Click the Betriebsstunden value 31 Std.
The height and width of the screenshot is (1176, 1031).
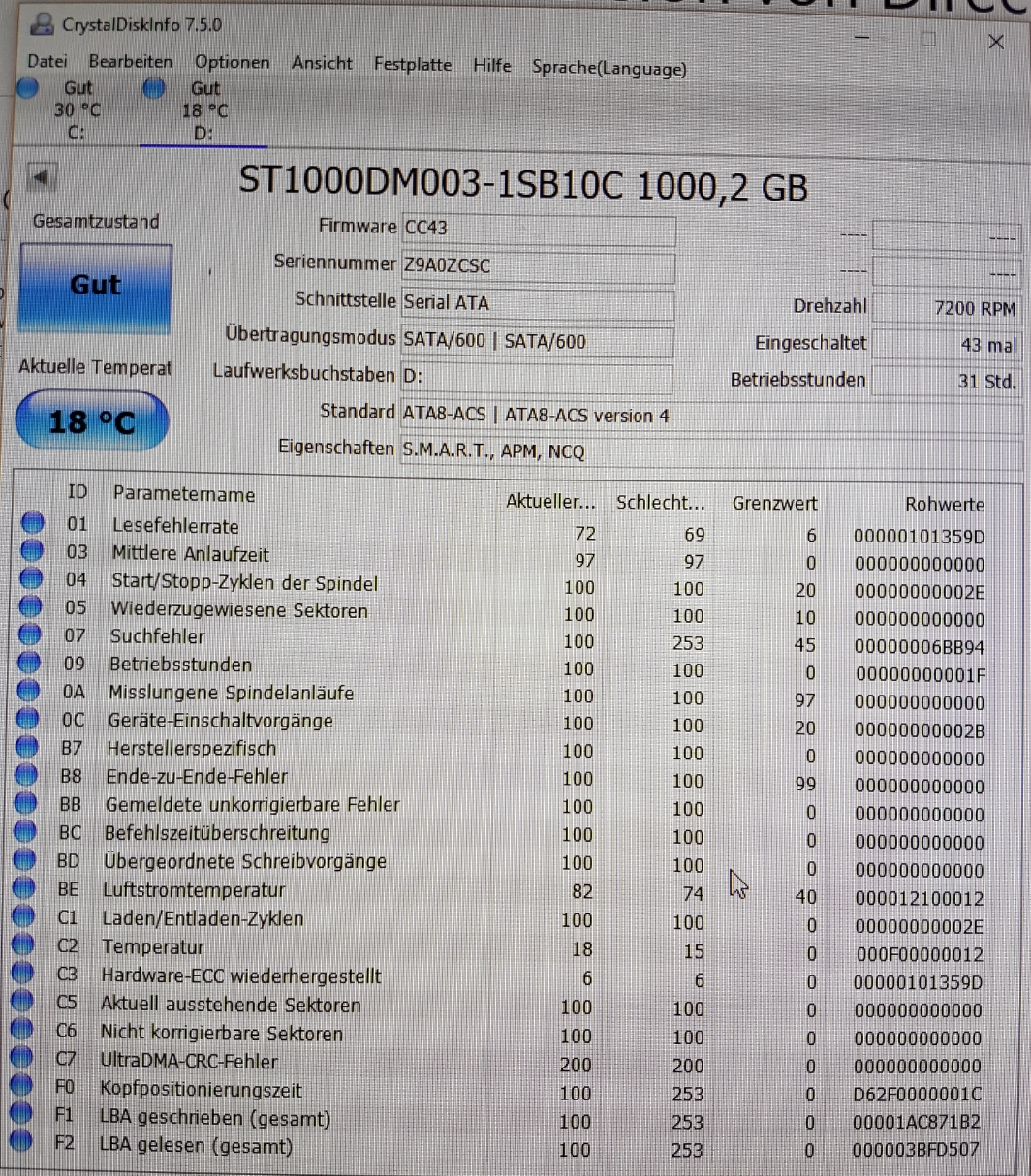click(946, 381)
